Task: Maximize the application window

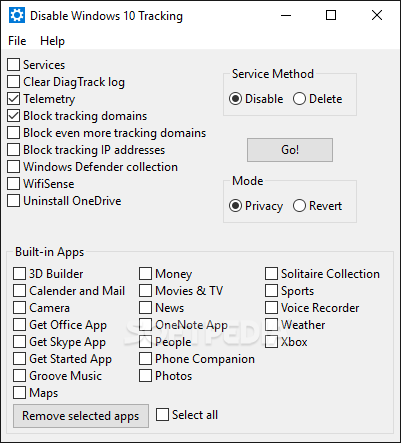Action: 331,15
